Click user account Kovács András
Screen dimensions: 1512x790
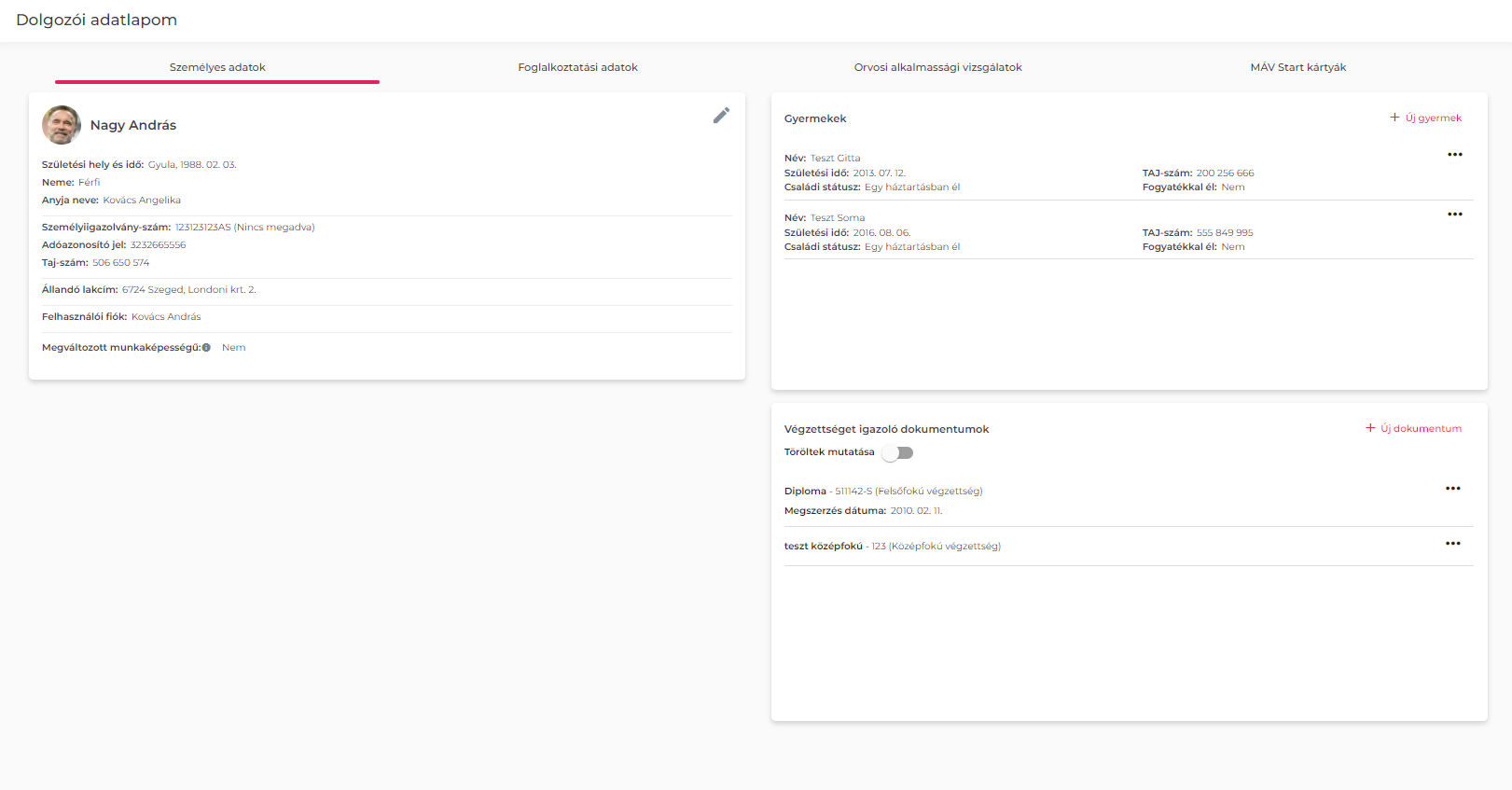pyautogui.click(x=166, y=317)
